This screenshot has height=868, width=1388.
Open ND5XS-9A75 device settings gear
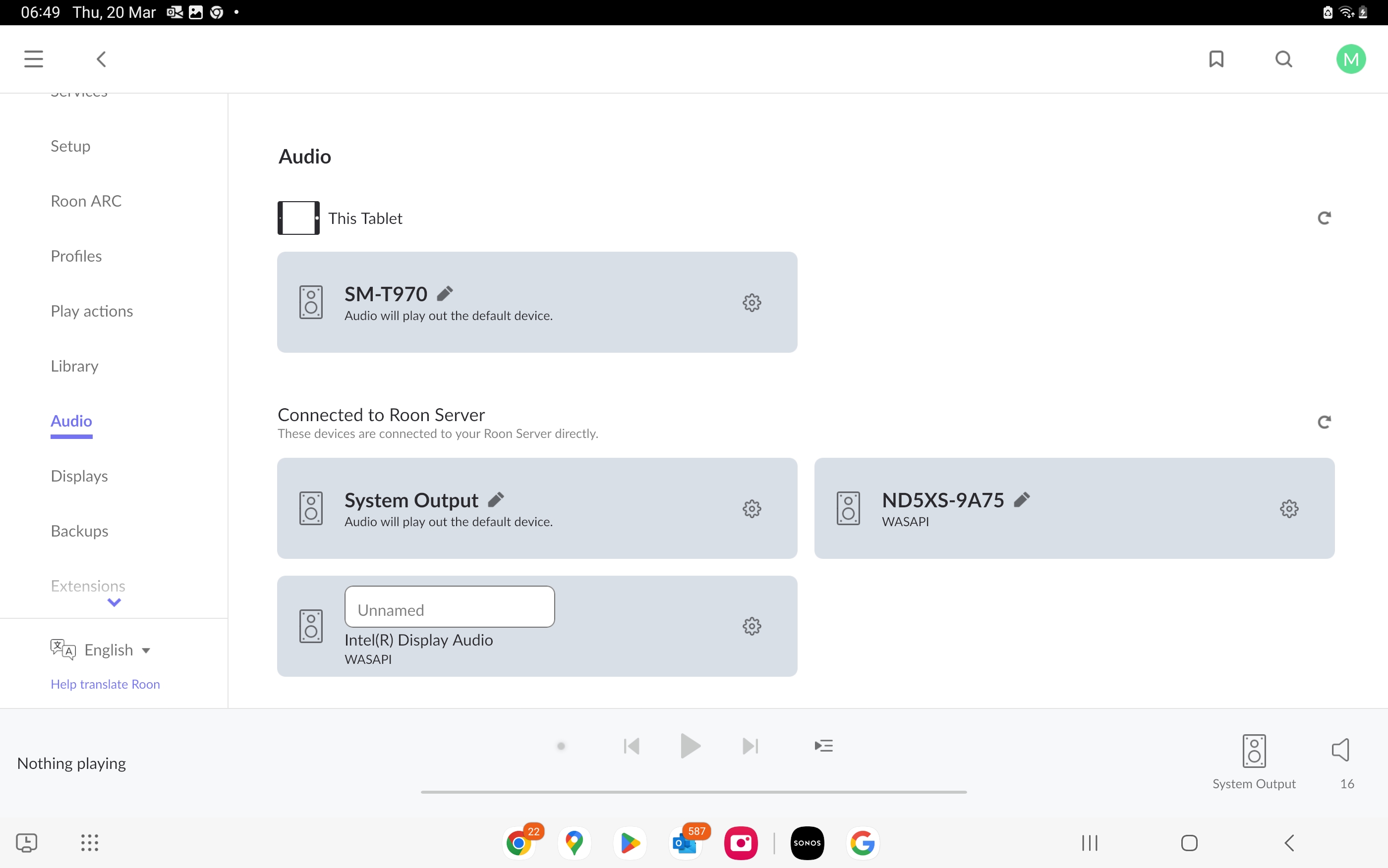pyautogui.click(x=1289, y=509)
